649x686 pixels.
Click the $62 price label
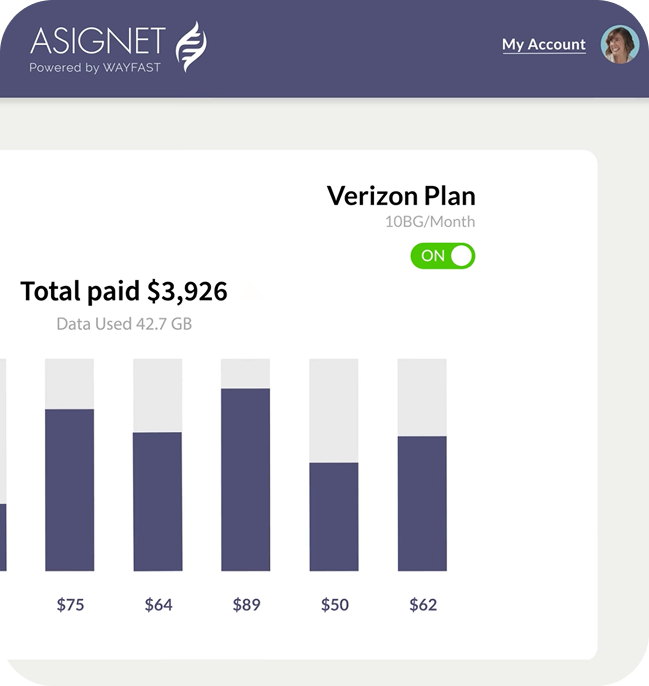pos(422,604)
